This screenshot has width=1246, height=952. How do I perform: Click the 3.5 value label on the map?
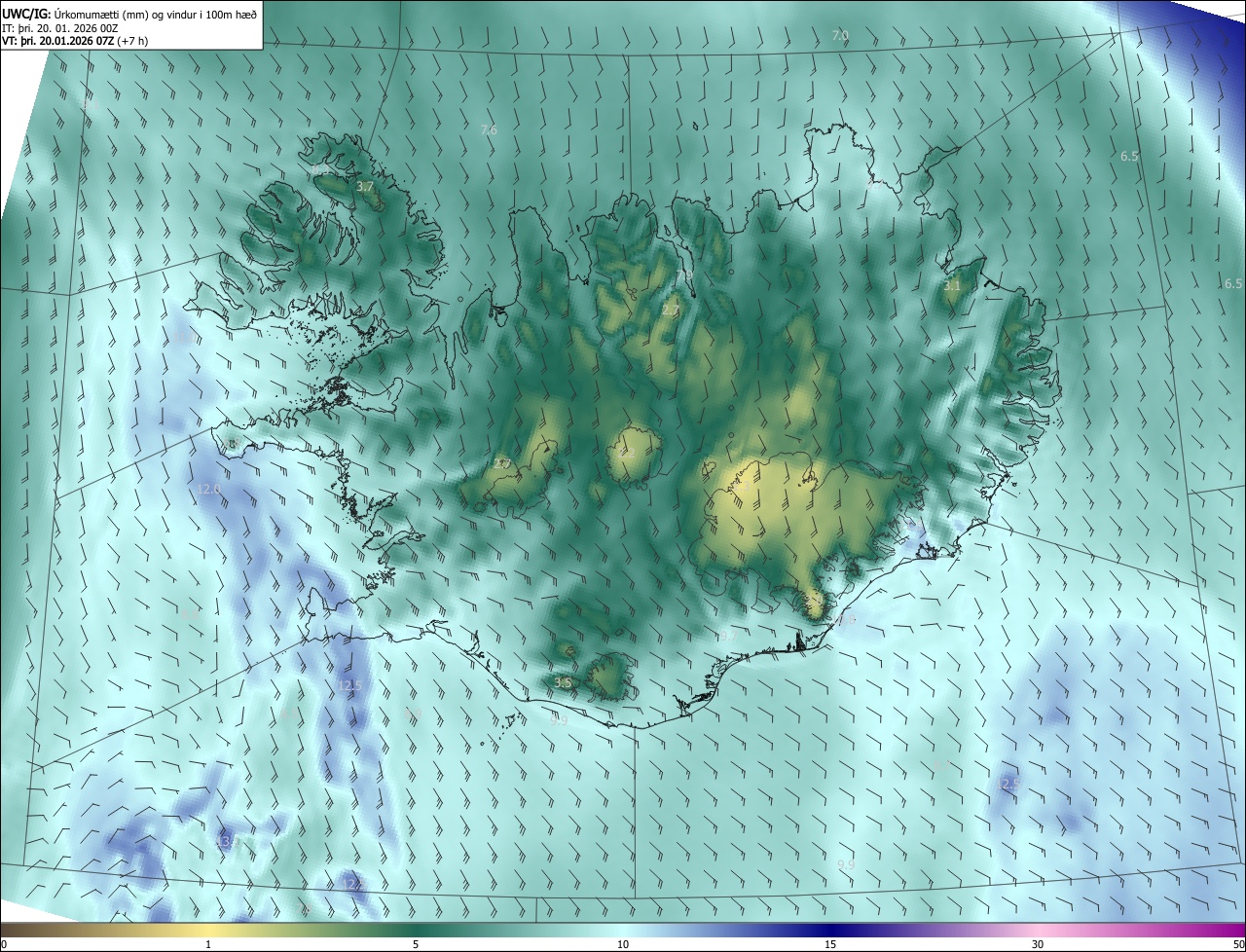(562, 683)
